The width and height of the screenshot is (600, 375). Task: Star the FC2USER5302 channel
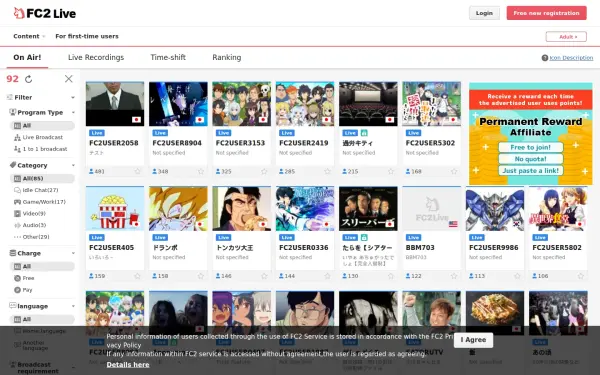pyautogui.click(x=454, y=171)
